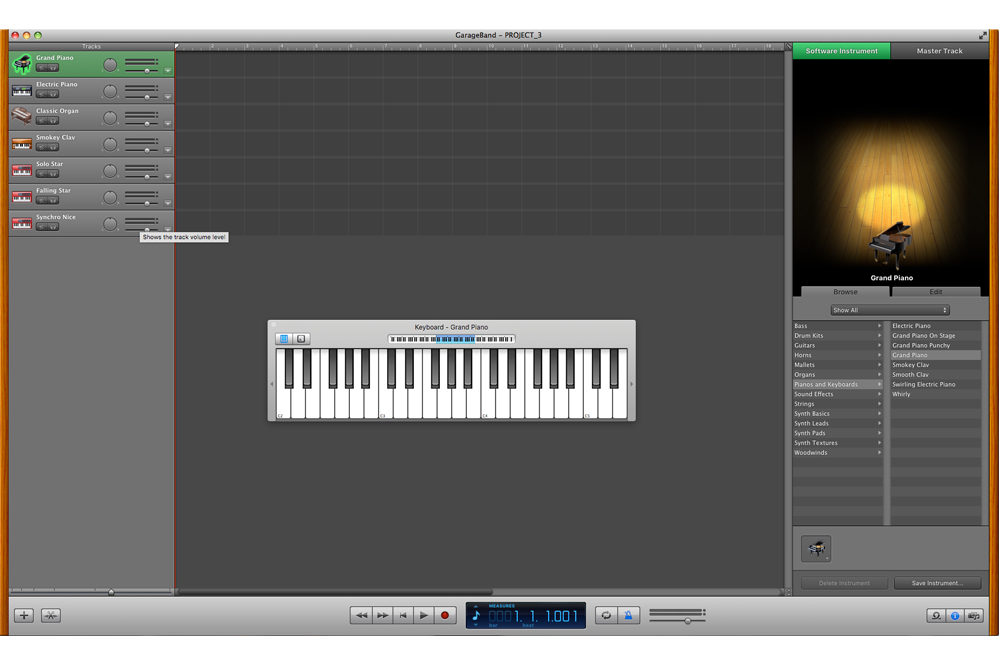Solo the Classic Organ track
1000x660 pixels.
[53, 121]
